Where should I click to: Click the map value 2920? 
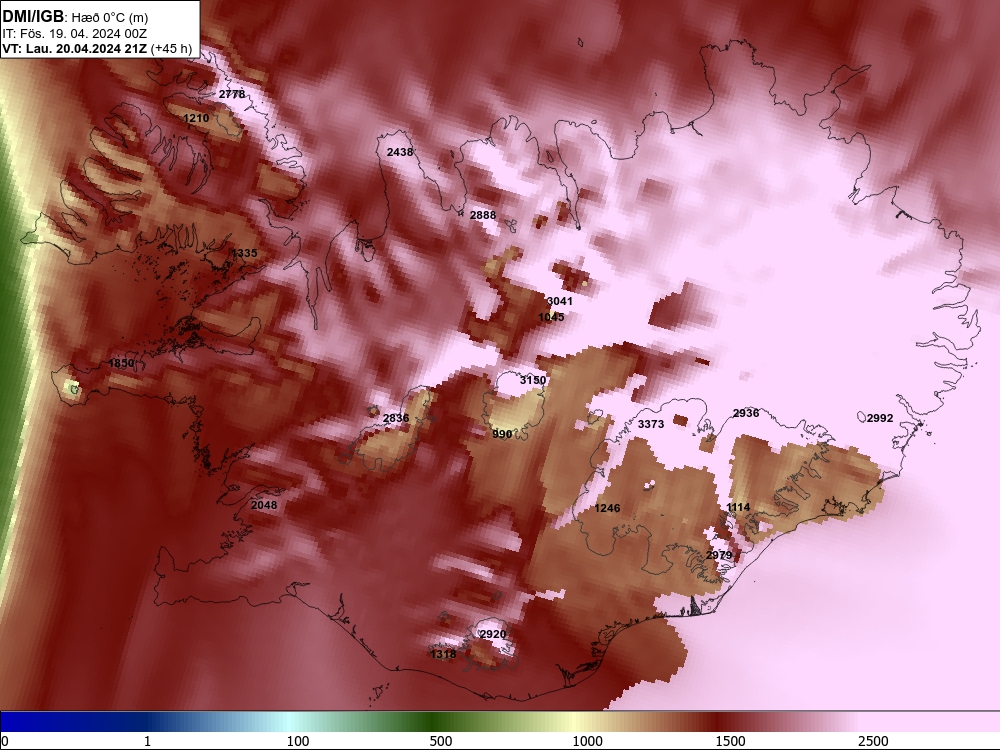[492, 635]
